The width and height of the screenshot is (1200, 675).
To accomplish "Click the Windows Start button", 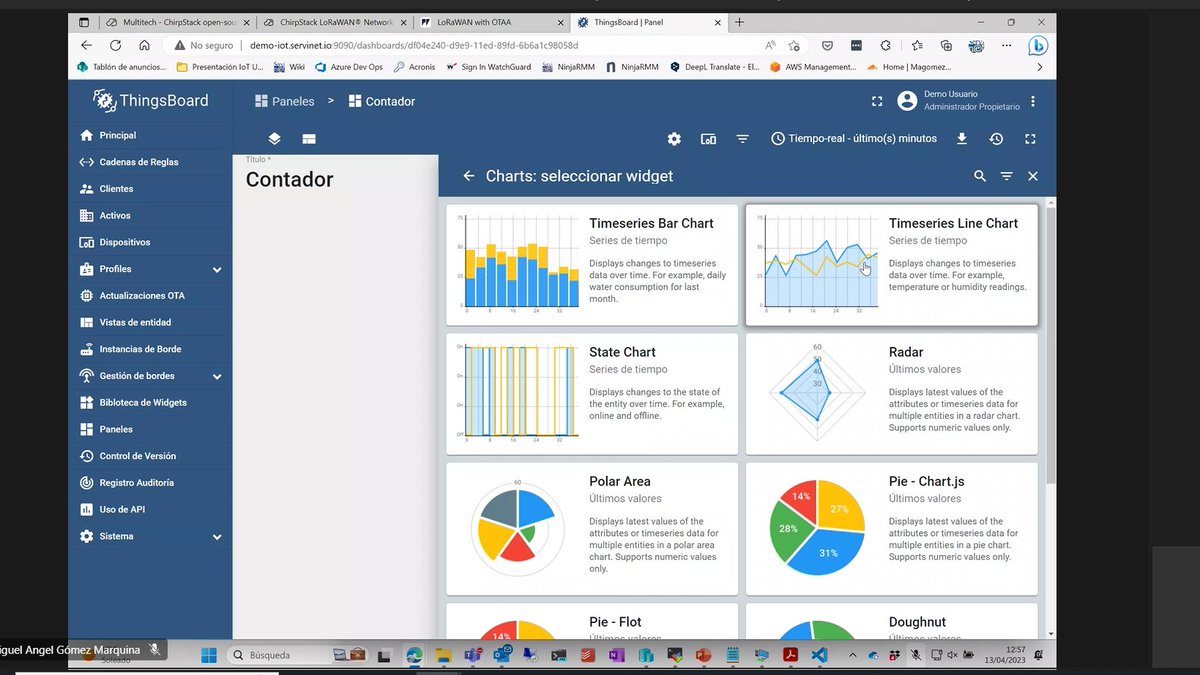I will 209,655.
